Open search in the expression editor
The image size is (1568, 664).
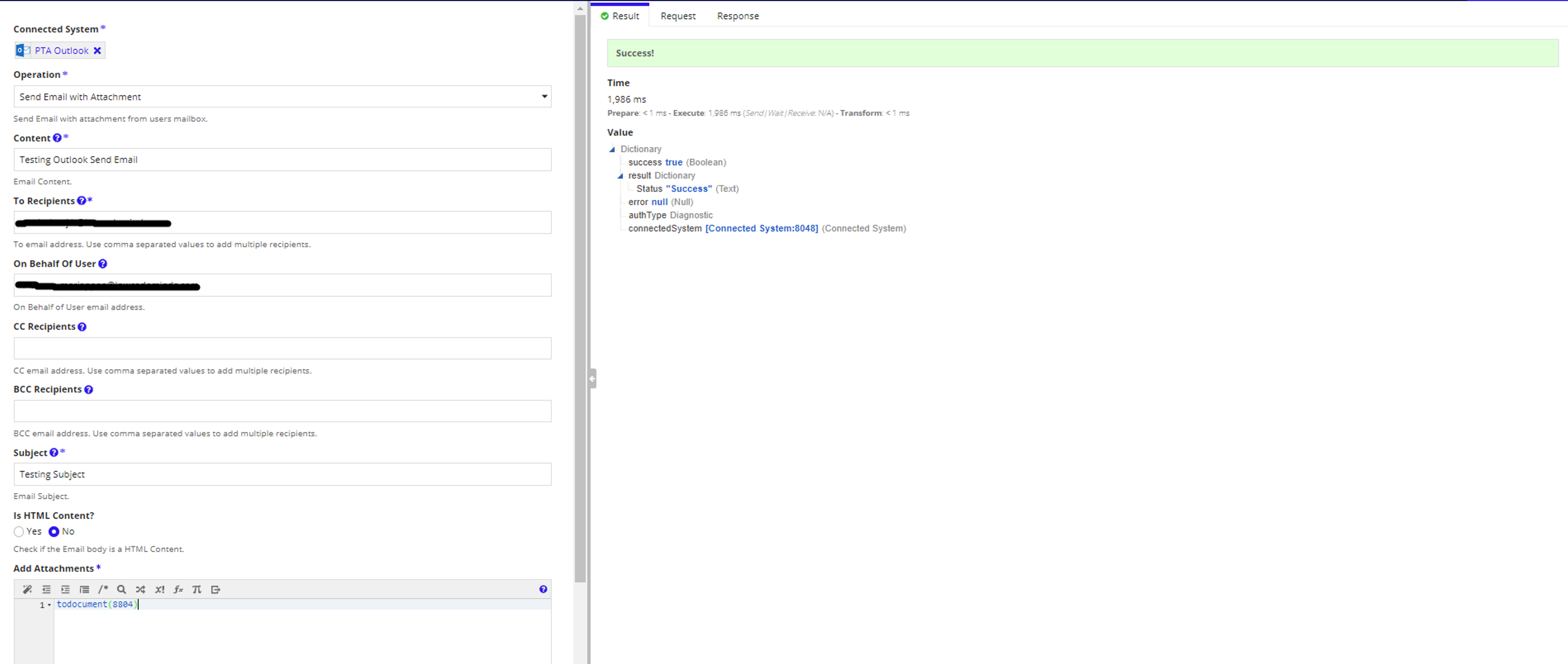click(x=122, y=589)
